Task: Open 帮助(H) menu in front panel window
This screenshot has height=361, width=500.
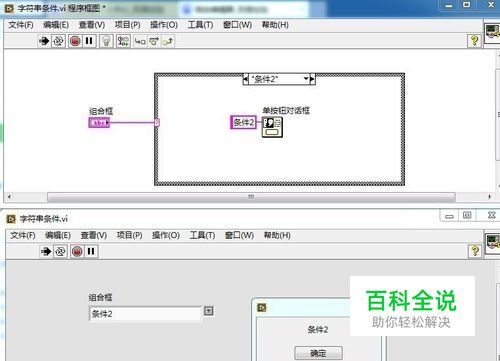Action: (277, 235)
